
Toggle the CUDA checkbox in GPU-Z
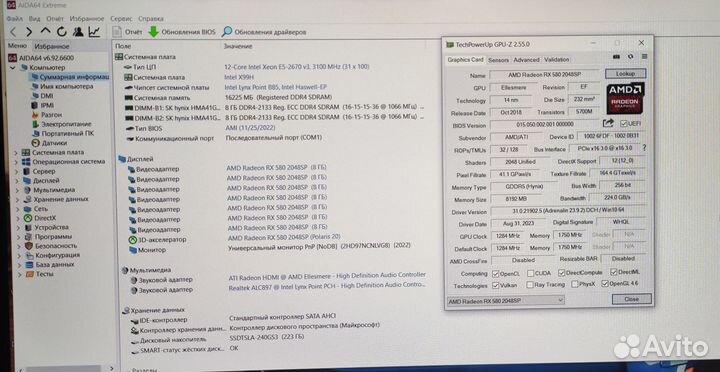point(531,273)
